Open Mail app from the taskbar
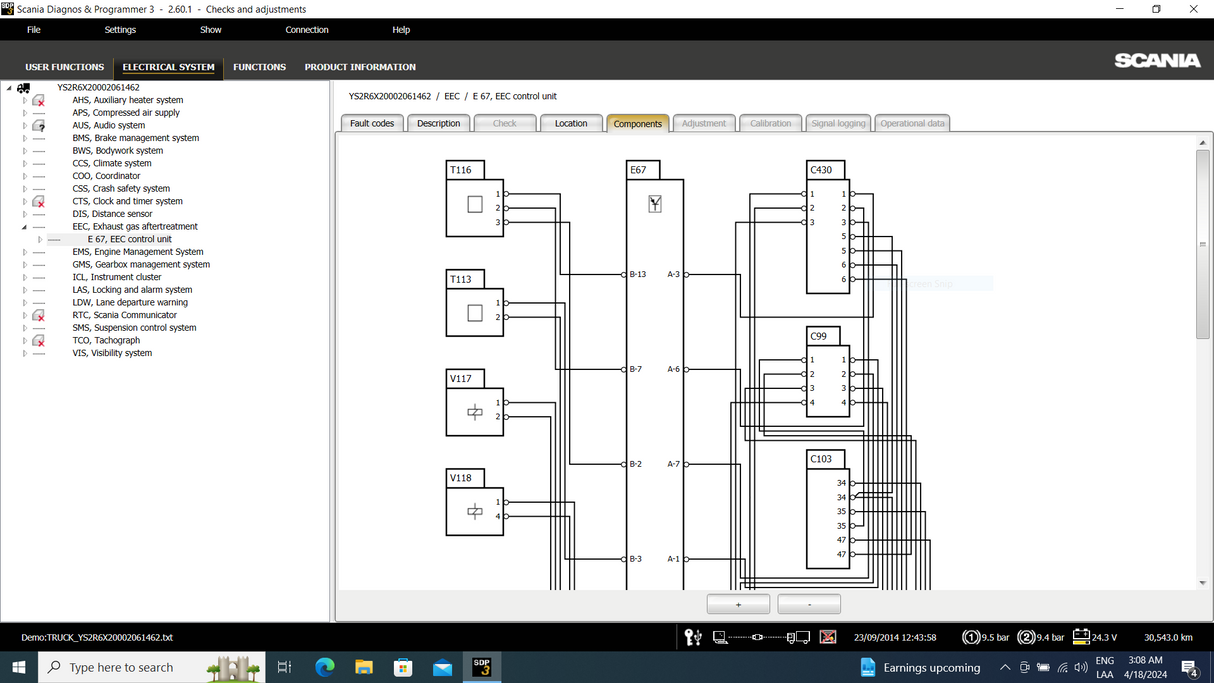1214x683 pixels. coord(442,667)
